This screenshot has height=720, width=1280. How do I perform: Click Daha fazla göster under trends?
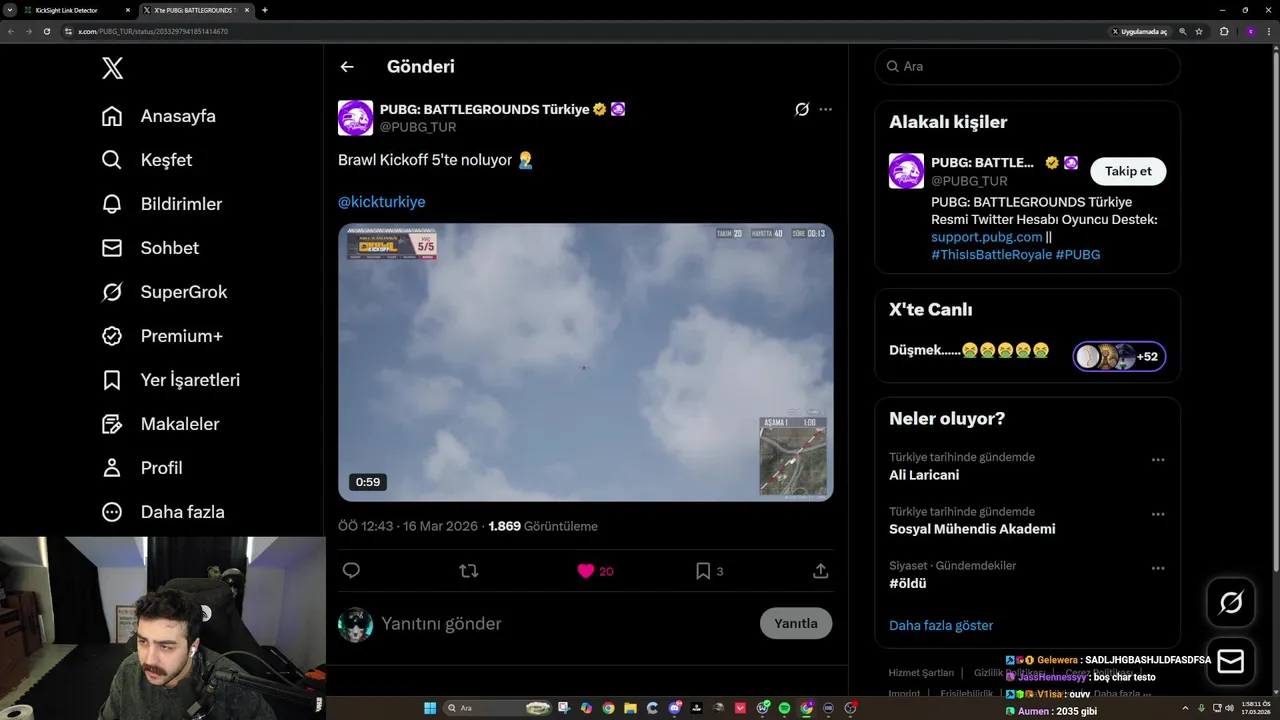click(x=941, y=626)
